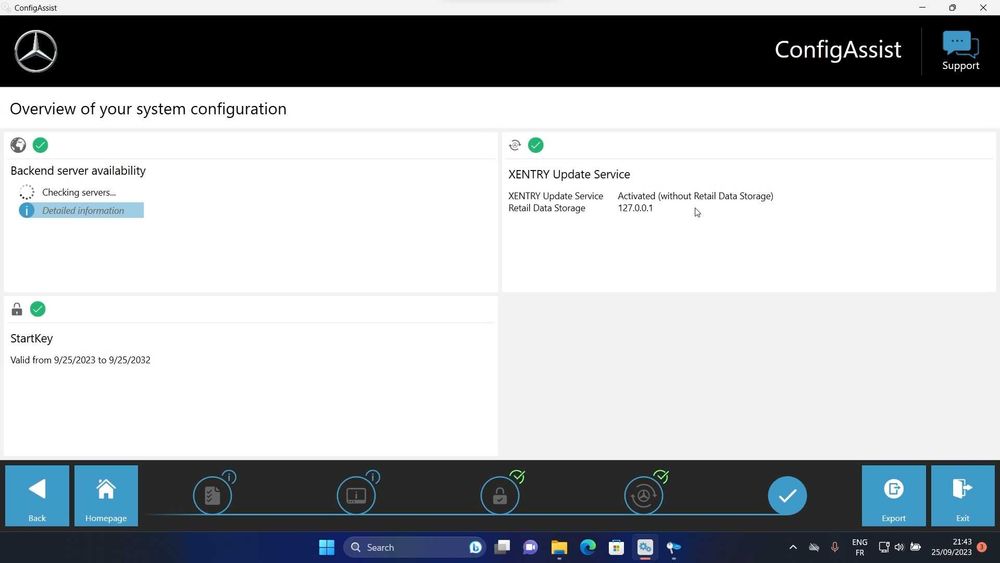The image size is (1000, 563).
Task: Export the system configuration
Action: pos(893,495)
